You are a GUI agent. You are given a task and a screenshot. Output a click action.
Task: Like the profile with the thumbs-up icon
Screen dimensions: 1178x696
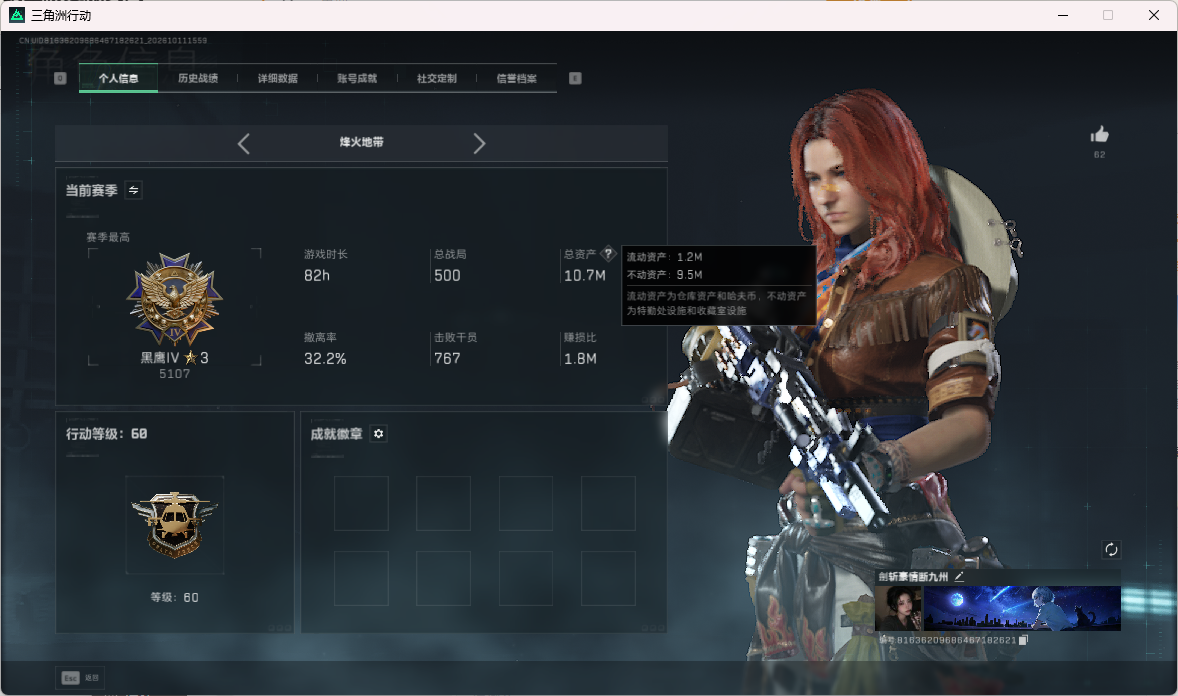(1099, 135)
